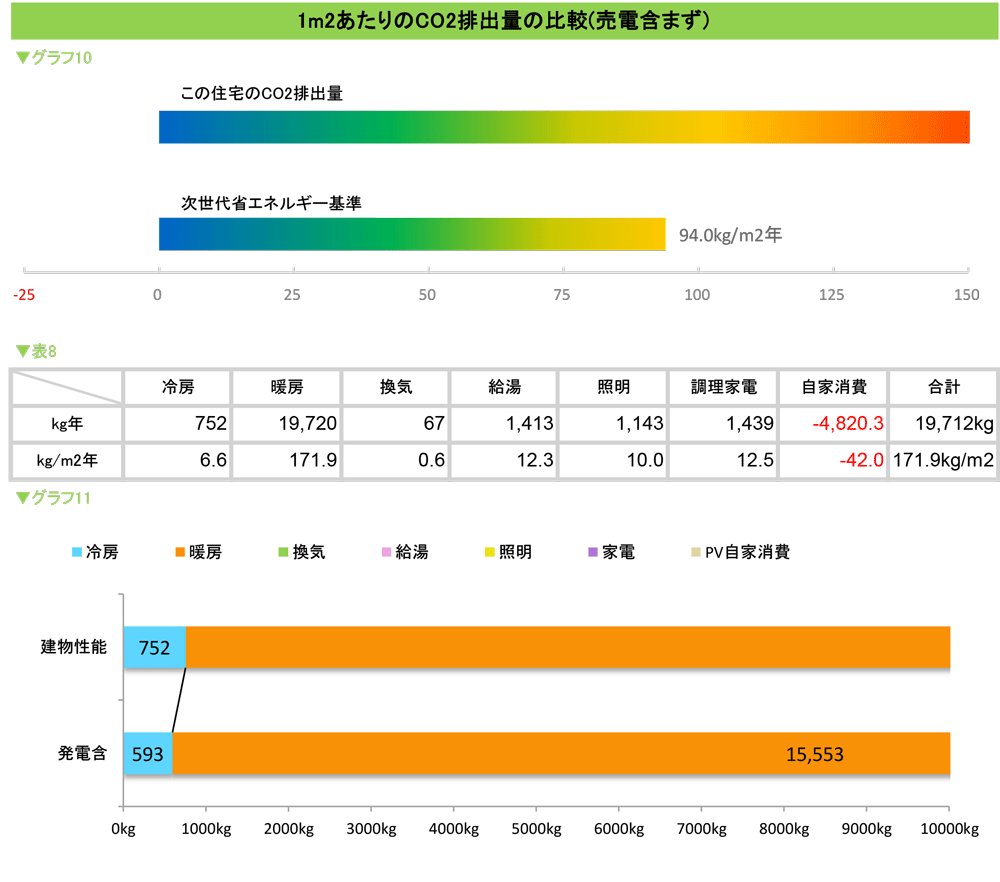Click the この住宅のCO2排出量 gradient bar

[x=564, y=127]
